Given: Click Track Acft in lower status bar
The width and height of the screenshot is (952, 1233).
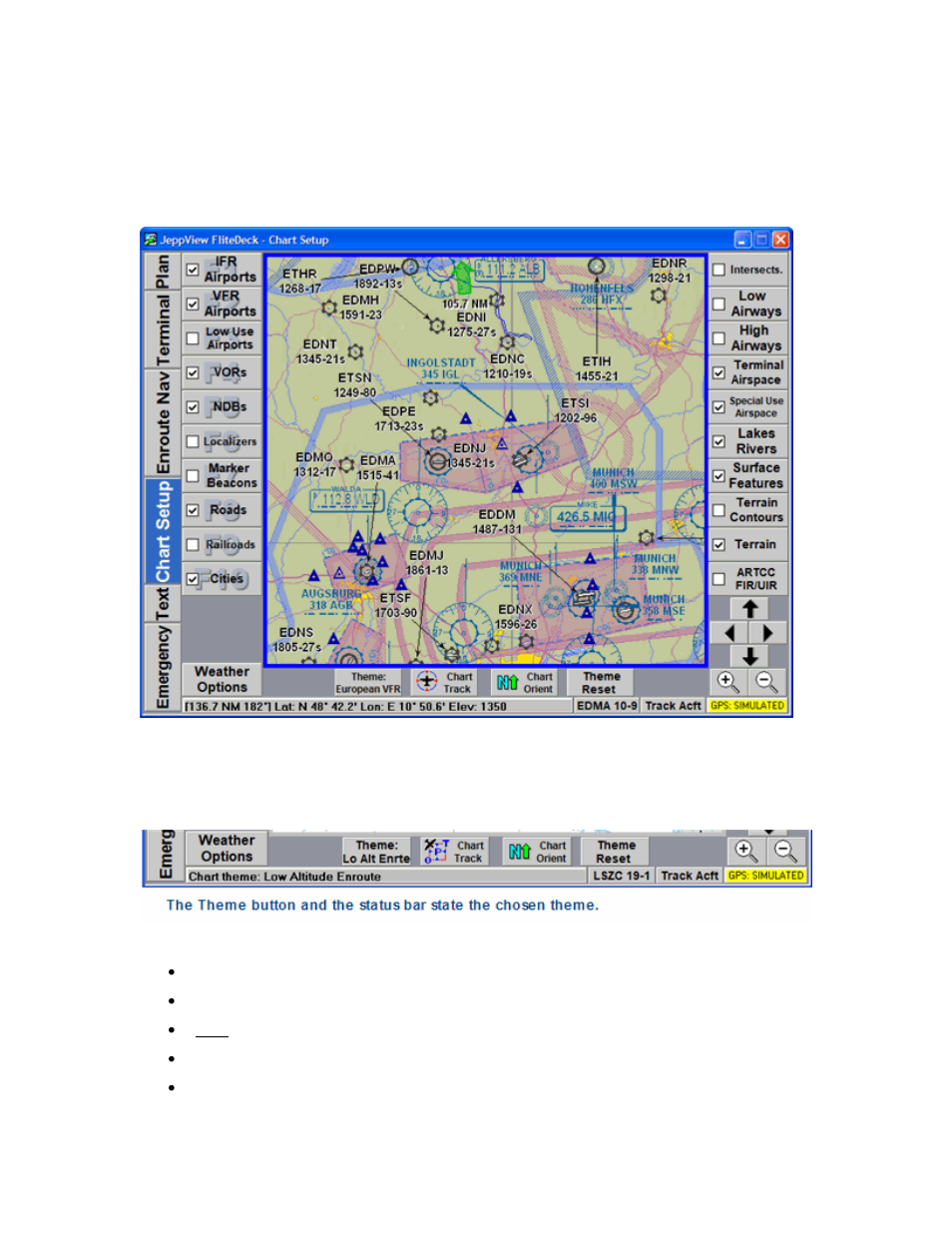Looking at the screenshot, I should point(690,876).
